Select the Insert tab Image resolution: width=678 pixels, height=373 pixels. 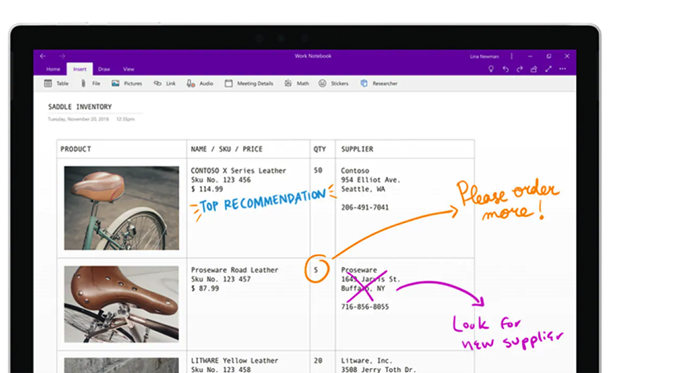click(x=80, y=69)
